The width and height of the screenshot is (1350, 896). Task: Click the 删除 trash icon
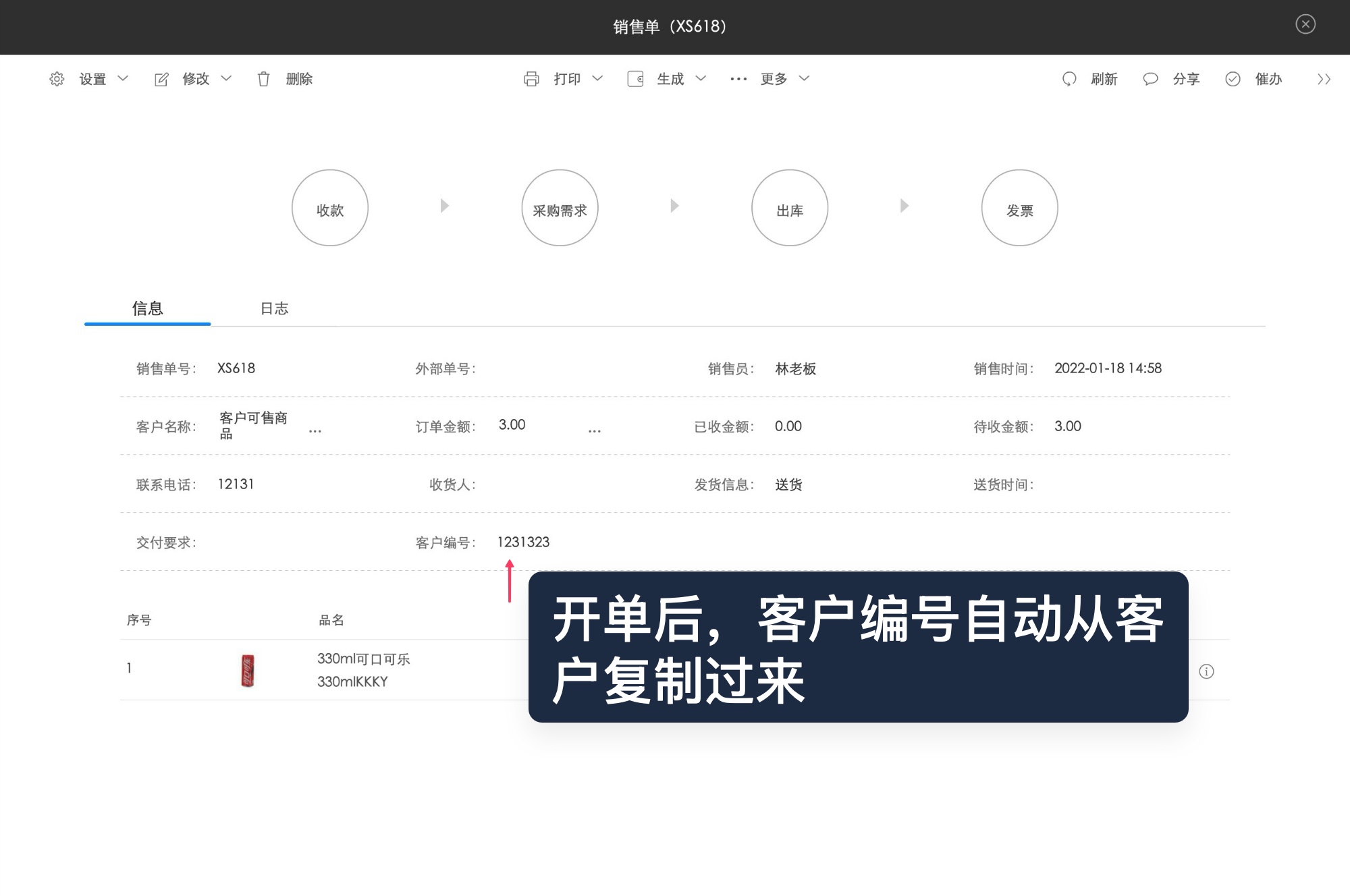pos(264,79)
